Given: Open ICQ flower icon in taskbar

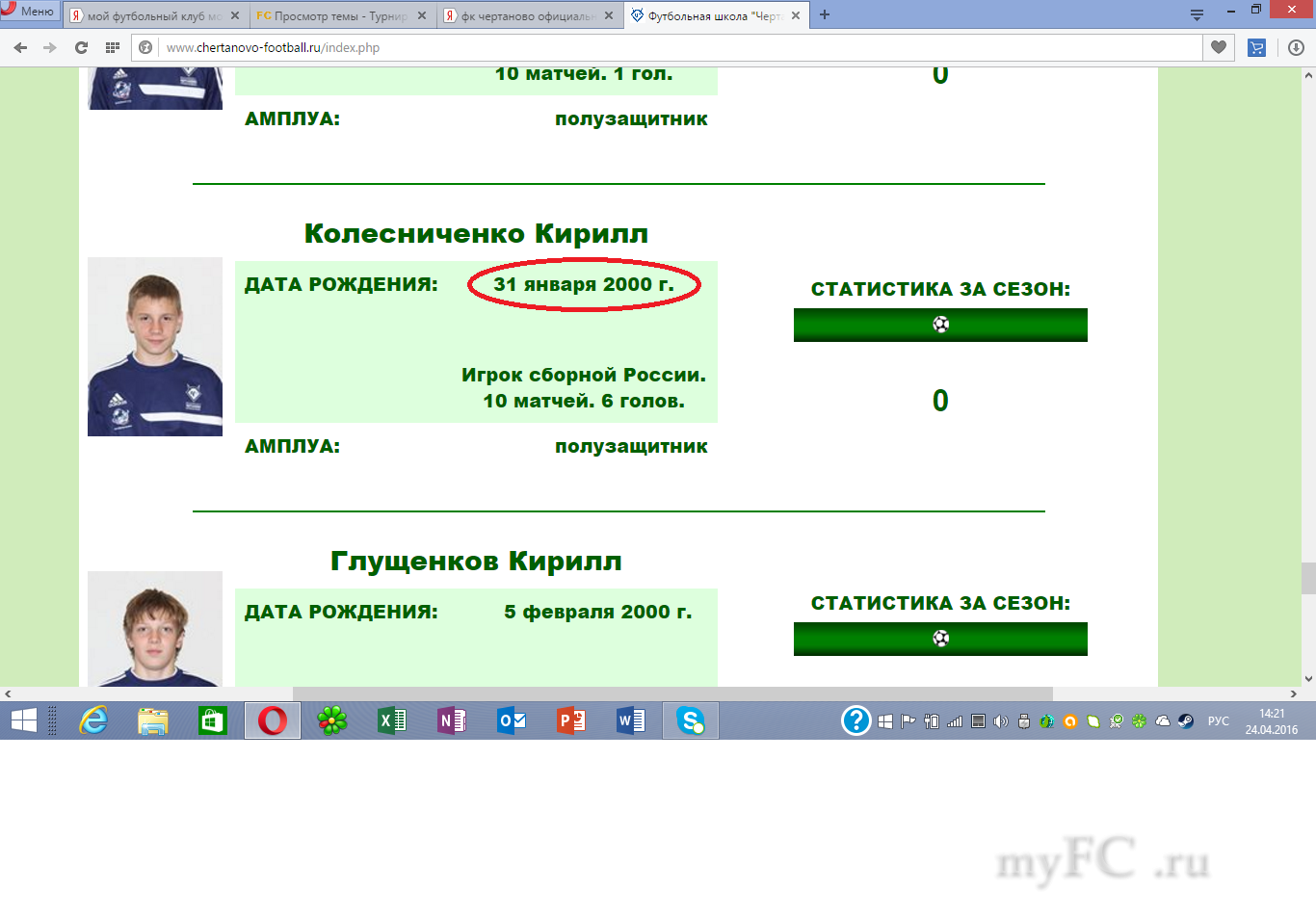Looking at the screenshot, I should point(332,720).
